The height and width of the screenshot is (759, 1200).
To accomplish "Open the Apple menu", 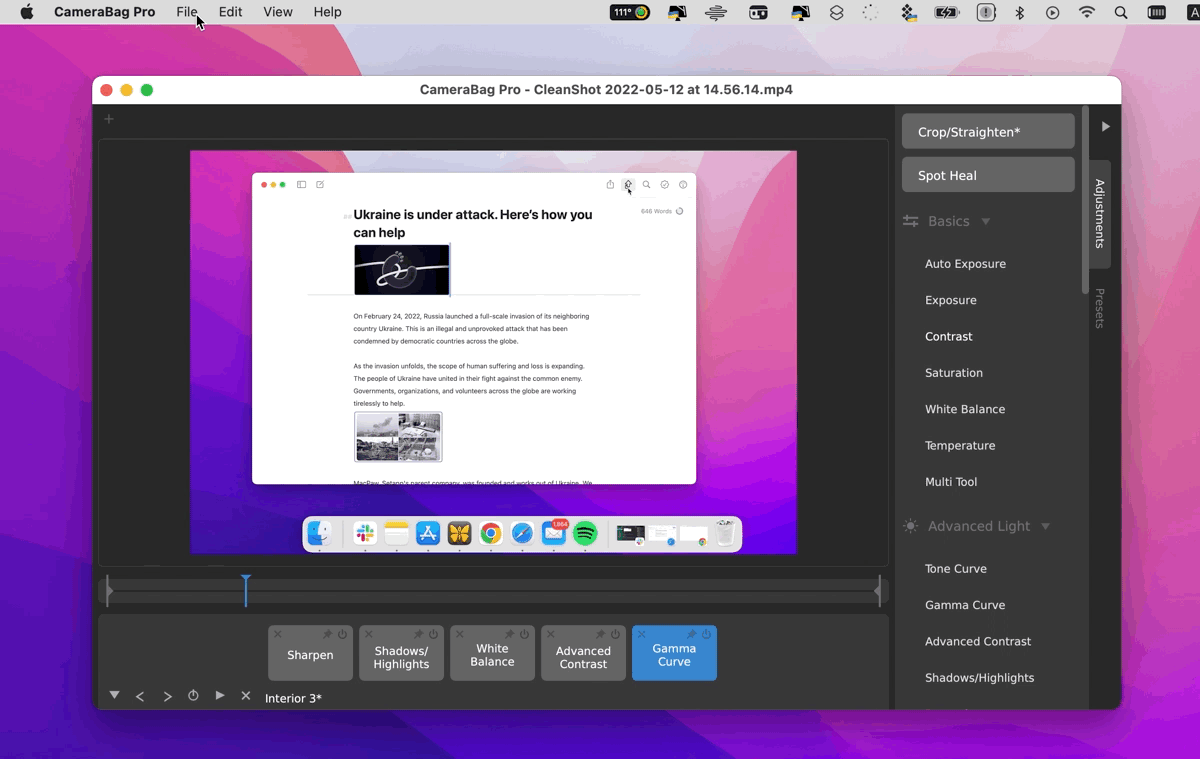I will tap(27, 12).
